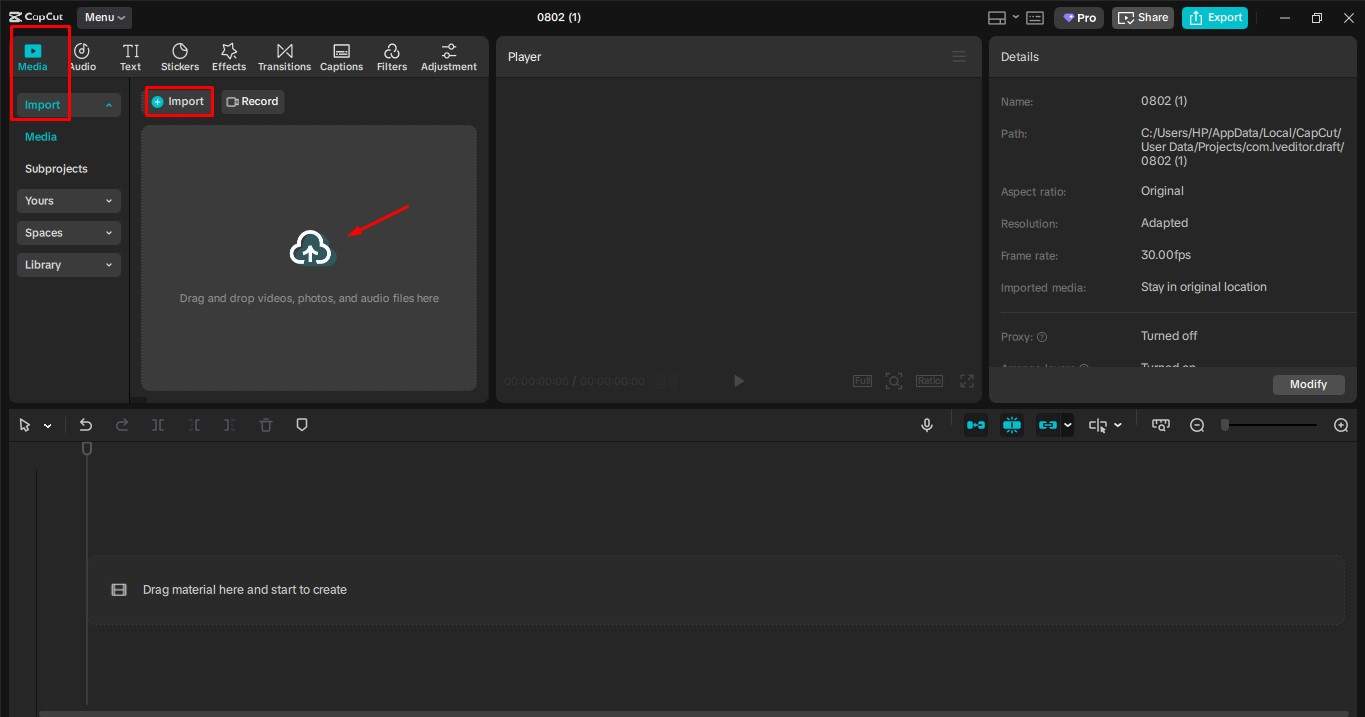Click the Modify button in Details

click(x=1309, y=384)
